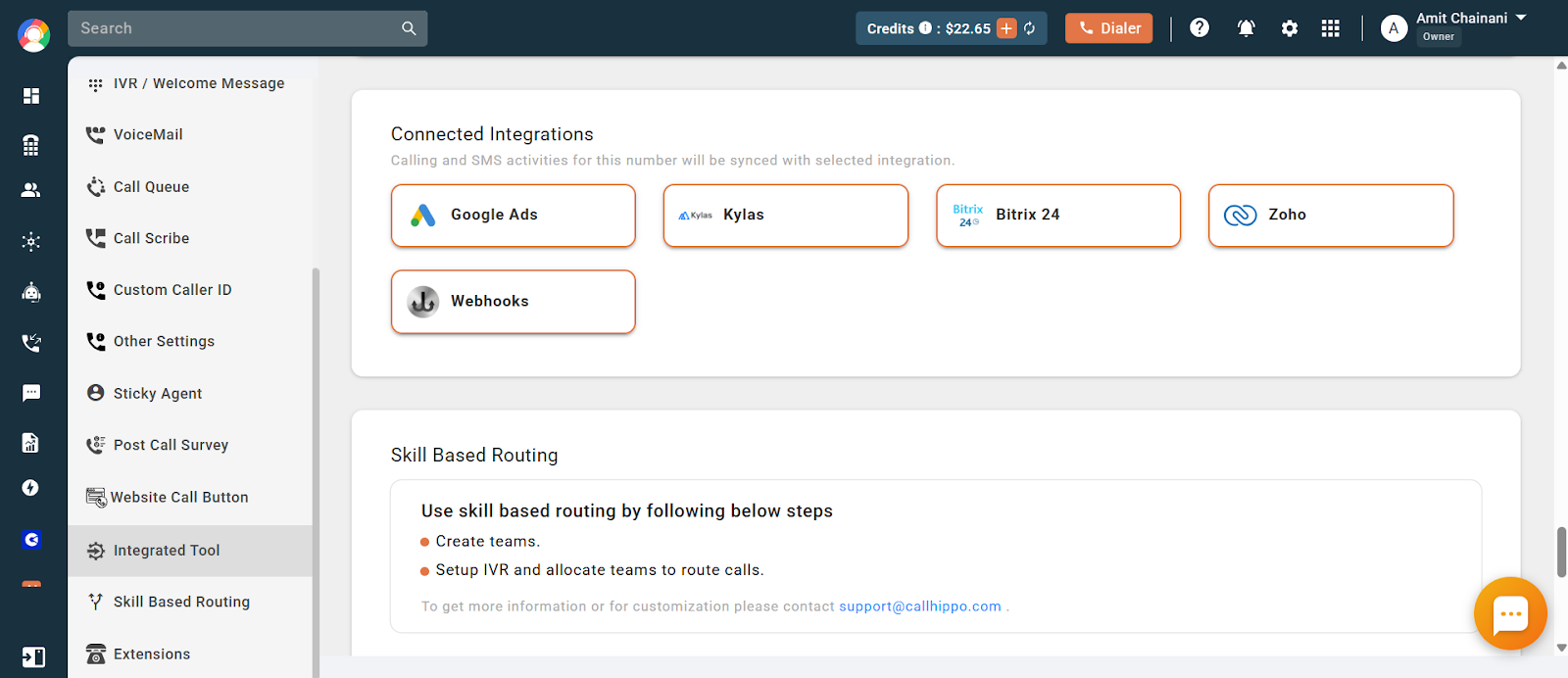This screenshot has height=678, width=1568.
Task: Refresh credits balance icon
Action: (x=1030, y=28)
